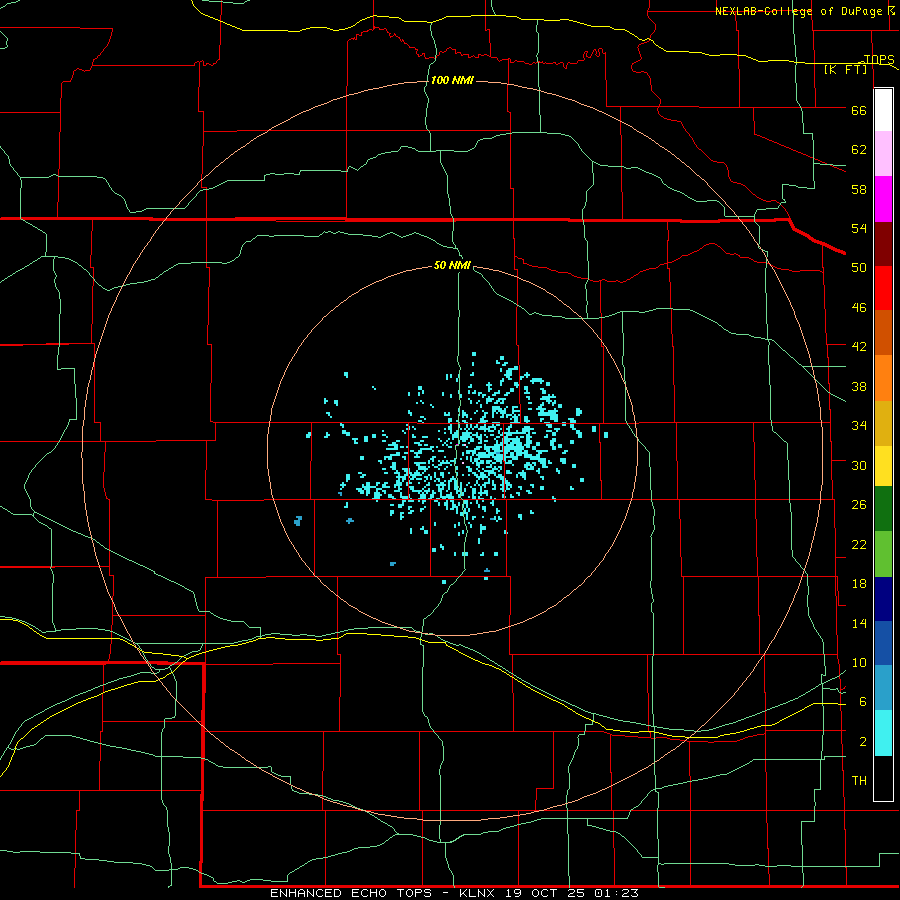Select the light green legend swatch

coord(883,554)
